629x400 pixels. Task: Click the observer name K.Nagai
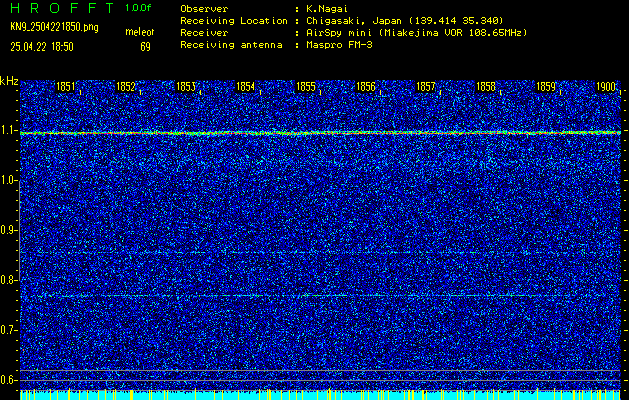click(326, 9)
